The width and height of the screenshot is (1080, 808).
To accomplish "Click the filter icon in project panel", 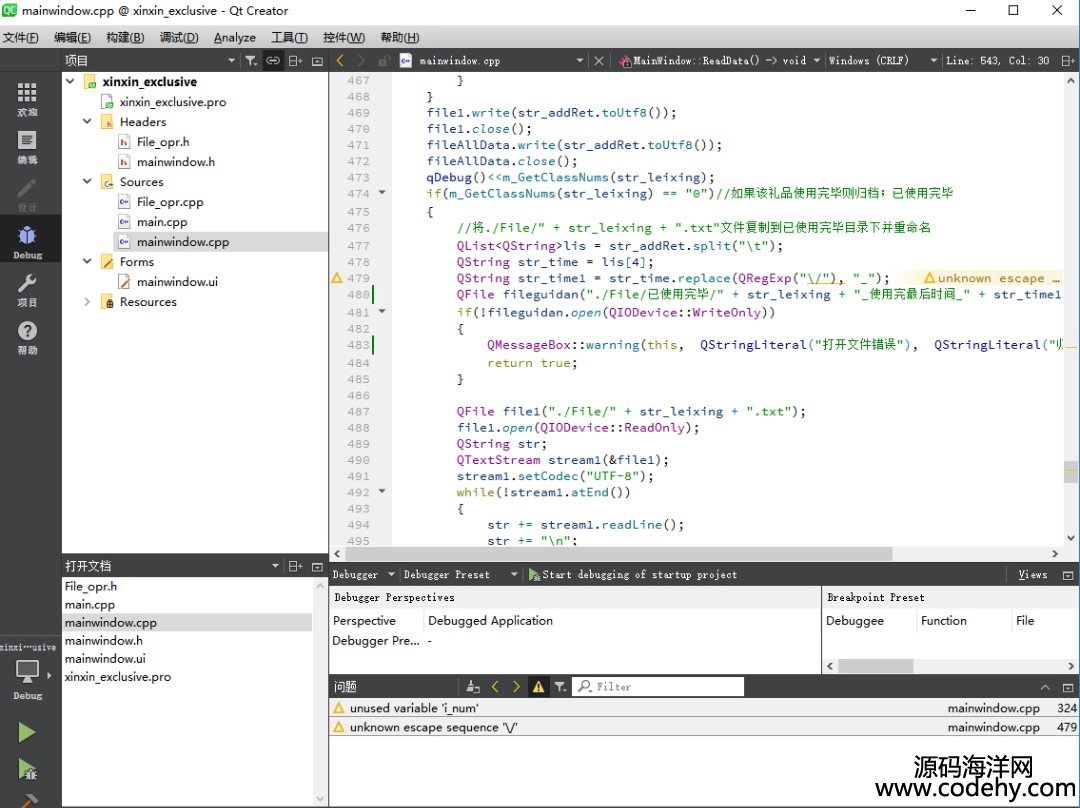I will (251, 61).
